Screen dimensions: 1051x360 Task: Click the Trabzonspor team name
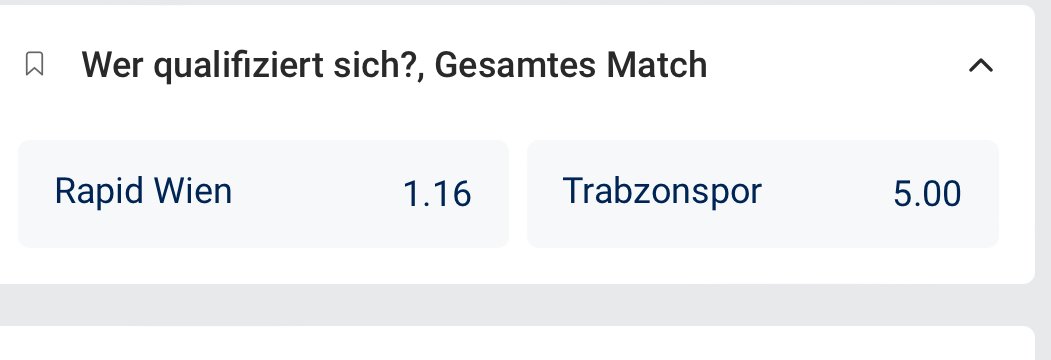pyautogui.click(x=662, y=192)
